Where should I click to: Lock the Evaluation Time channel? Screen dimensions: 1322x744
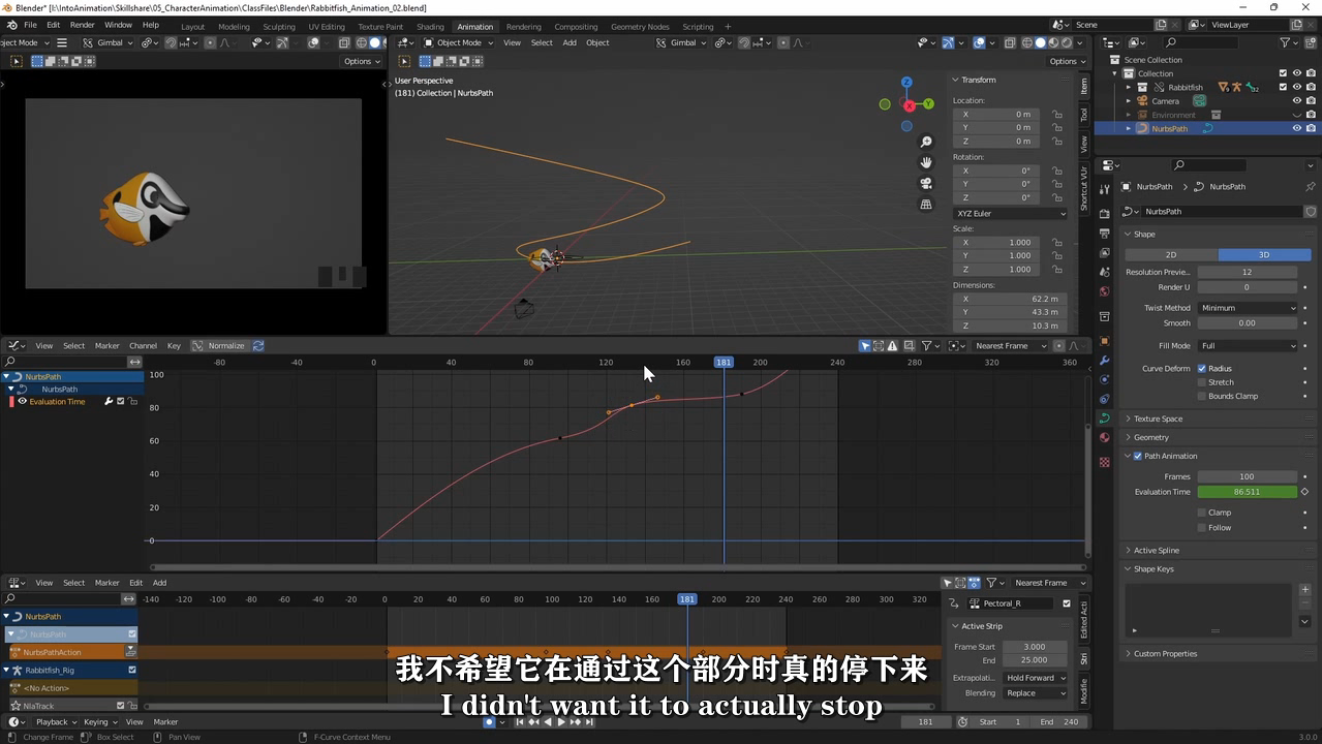pos(133,402)
